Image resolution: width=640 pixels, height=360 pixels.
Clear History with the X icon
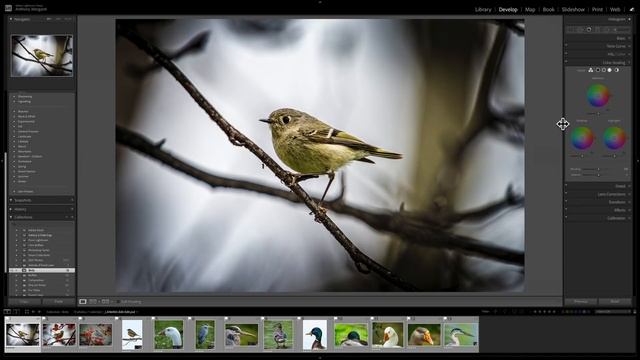click(x=72, y=209)
